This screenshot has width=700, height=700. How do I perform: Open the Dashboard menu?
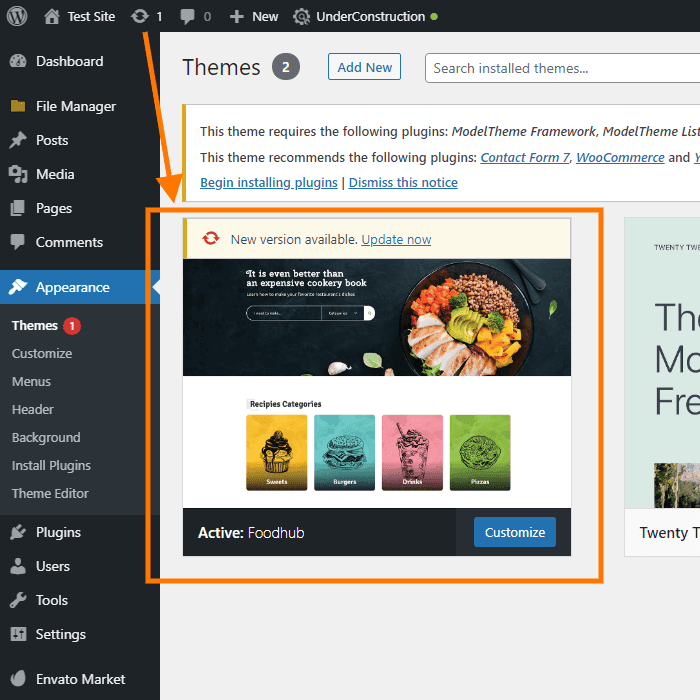coord(70,61)
